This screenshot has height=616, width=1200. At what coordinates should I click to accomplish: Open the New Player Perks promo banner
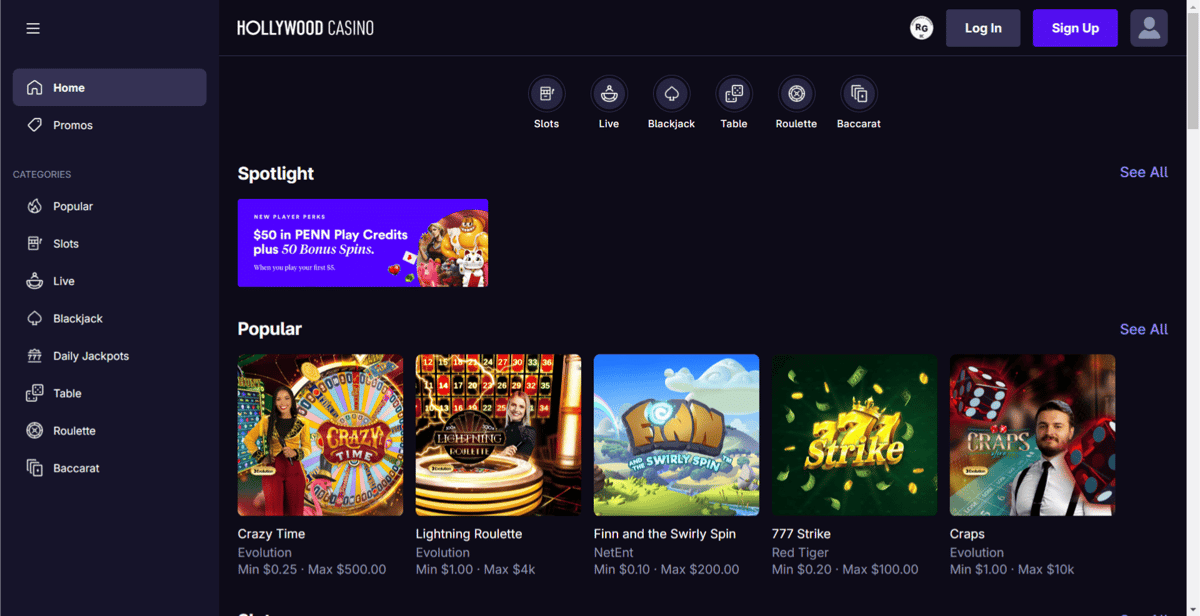point(363,243)
